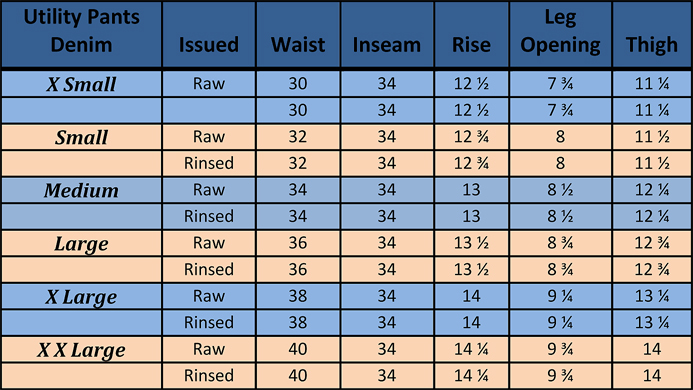
Task: Click the X X Large size label
Action: 81,349
